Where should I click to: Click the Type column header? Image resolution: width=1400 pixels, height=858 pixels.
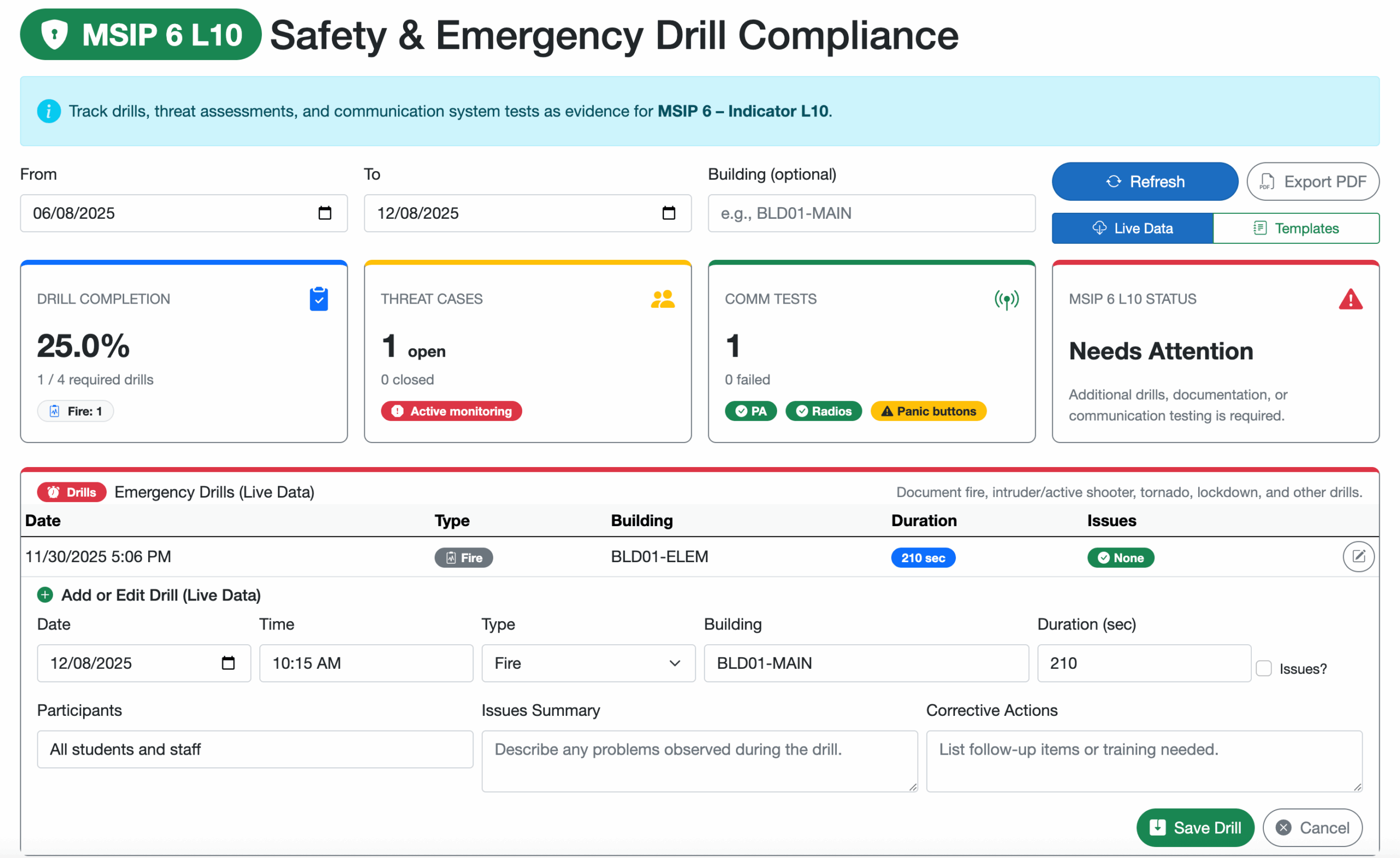(452, 521)
